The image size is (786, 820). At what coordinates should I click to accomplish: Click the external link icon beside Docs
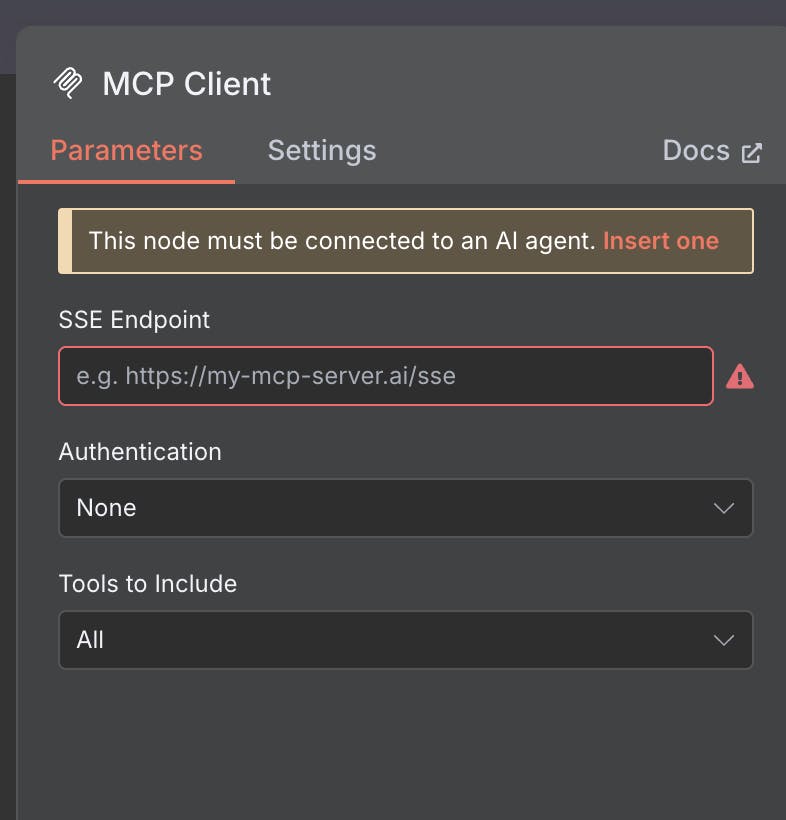tap(751, 153)
